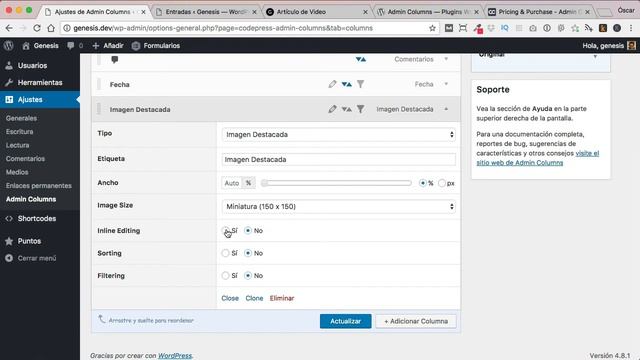Click the Ancho width slider

coord(336,183)
